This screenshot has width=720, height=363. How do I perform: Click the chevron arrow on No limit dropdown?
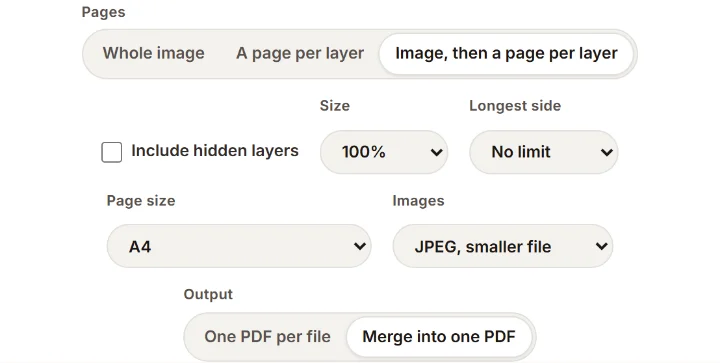coord(607,152)
